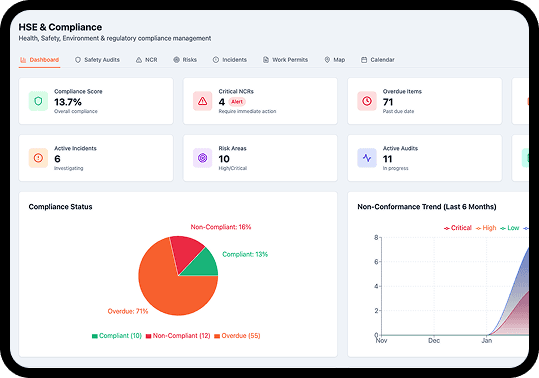Click the red triangle Critical NCRs icon
Screen dimensions: 539x378
coord(202,101)
